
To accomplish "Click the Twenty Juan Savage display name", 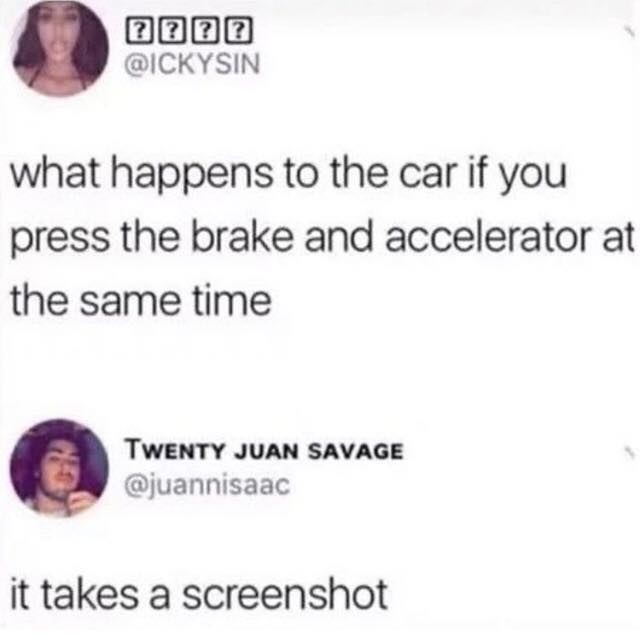I will tap(265, 451).
